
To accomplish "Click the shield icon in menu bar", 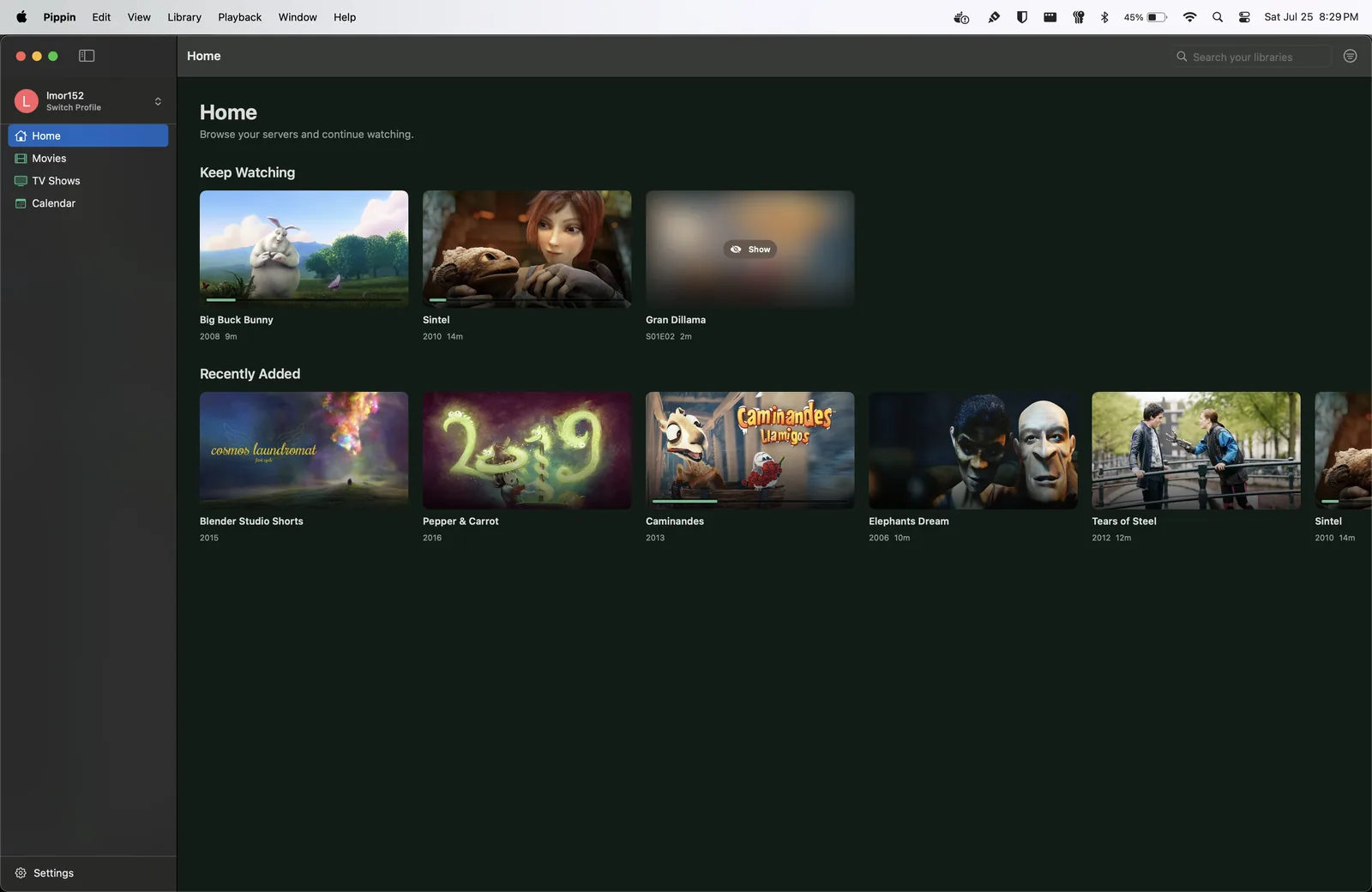I will [1021, 17].
